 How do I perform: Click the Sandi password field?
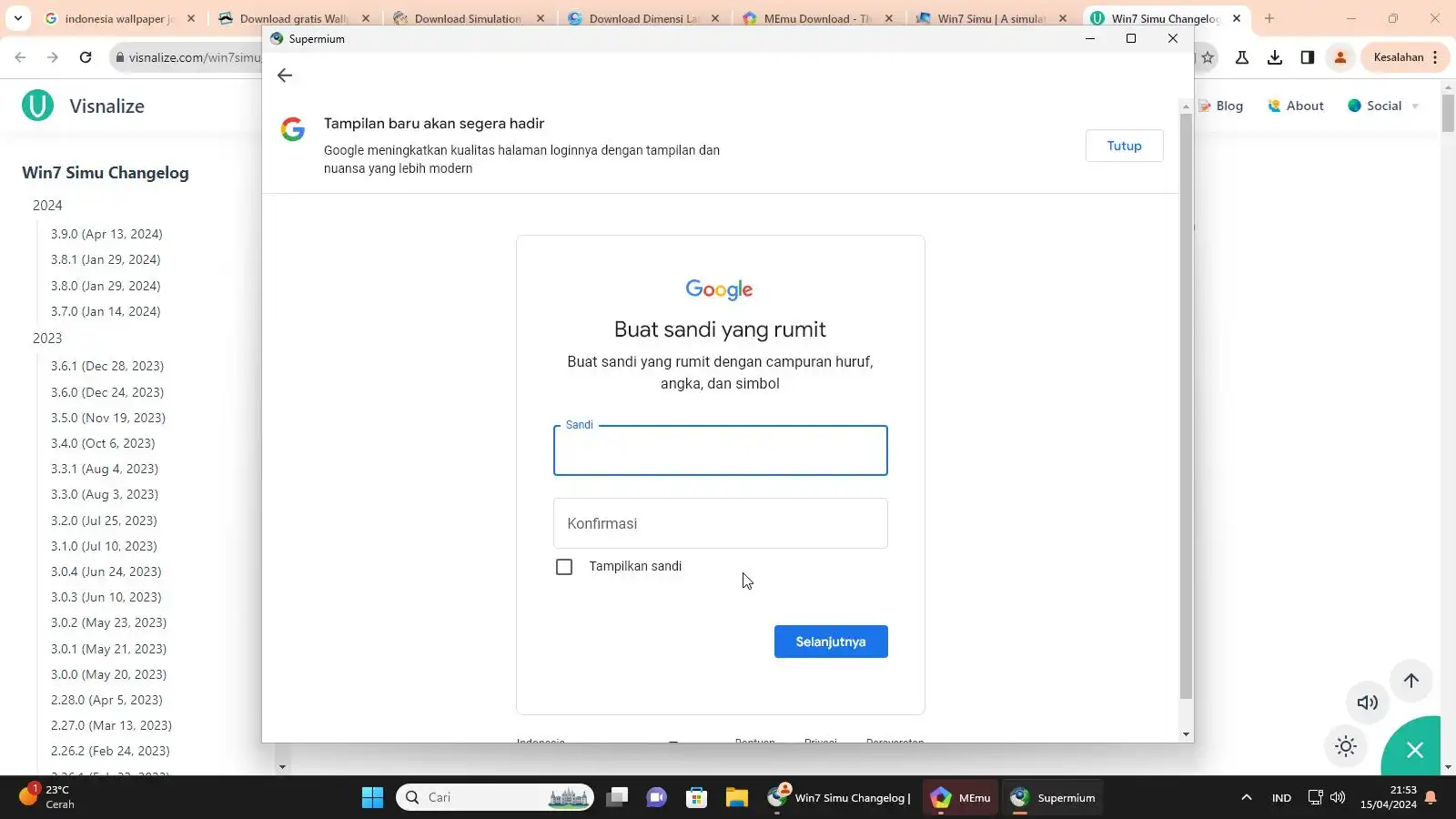point(721,450)
